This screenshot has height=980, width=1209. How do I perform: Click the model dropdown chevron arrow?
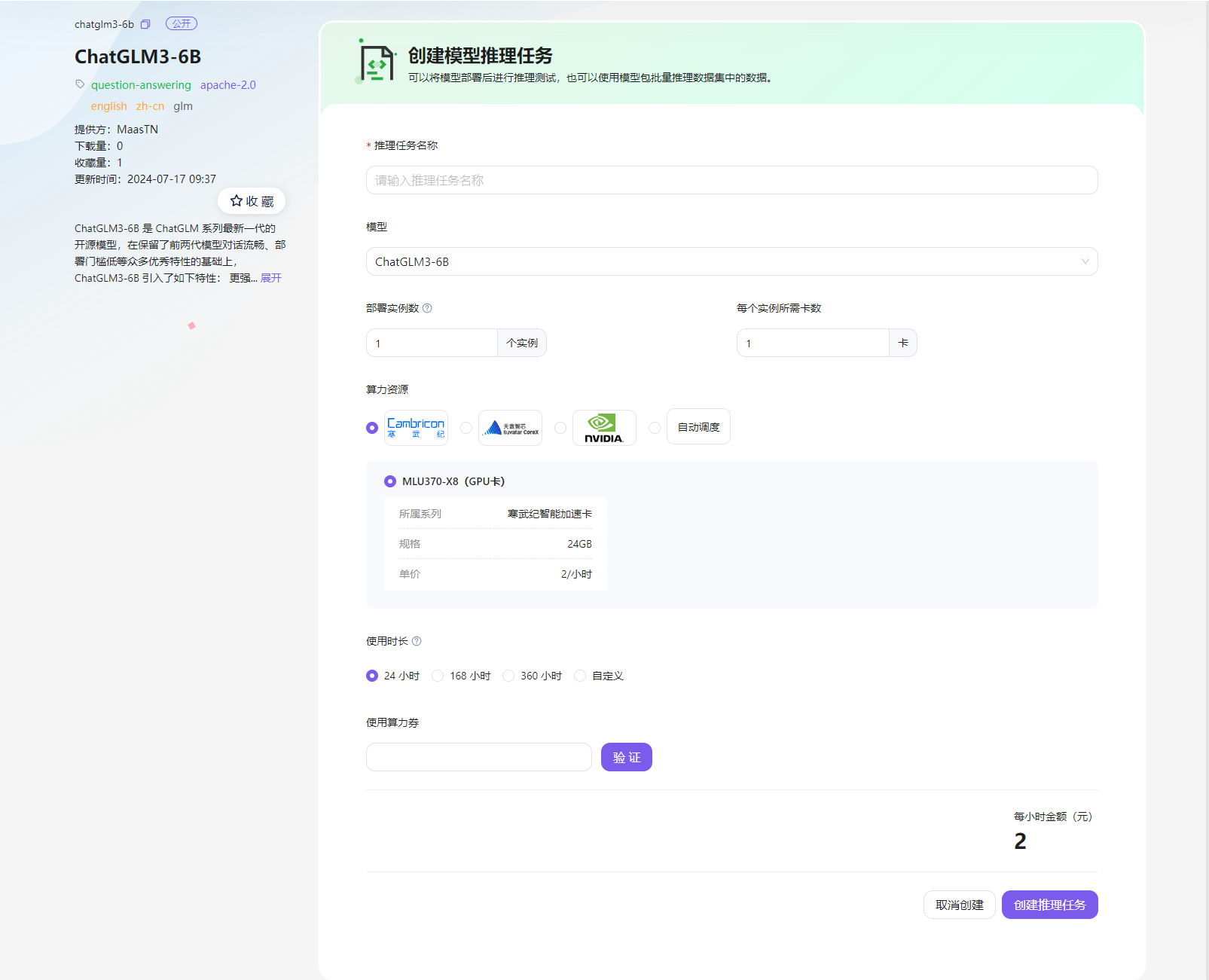1085,261
